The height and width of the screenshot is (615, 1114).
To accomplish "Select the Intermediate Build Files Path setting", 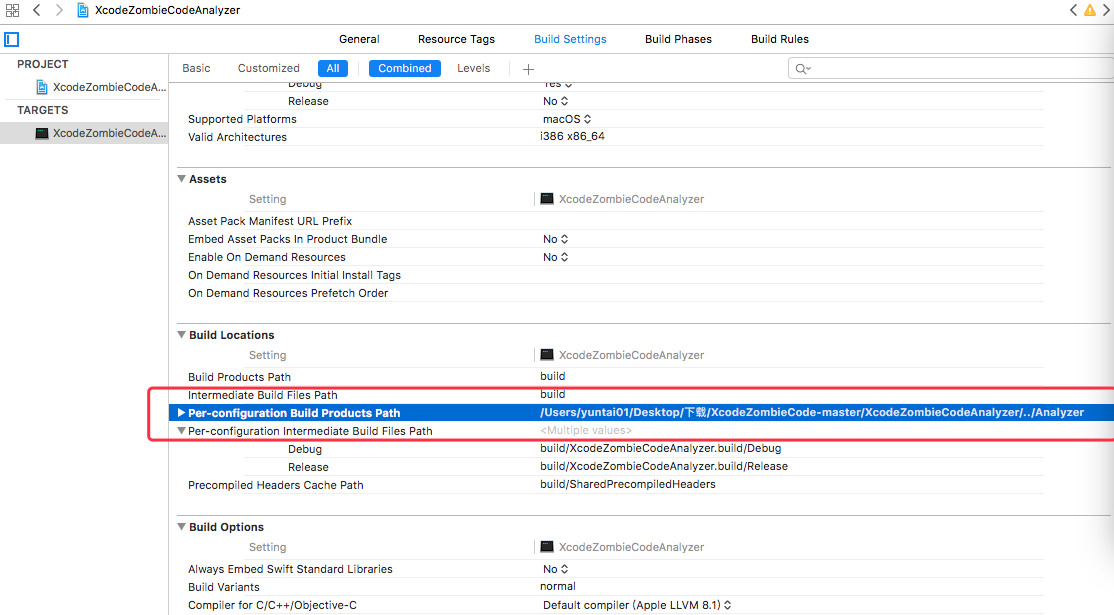I will pos(262,395).
